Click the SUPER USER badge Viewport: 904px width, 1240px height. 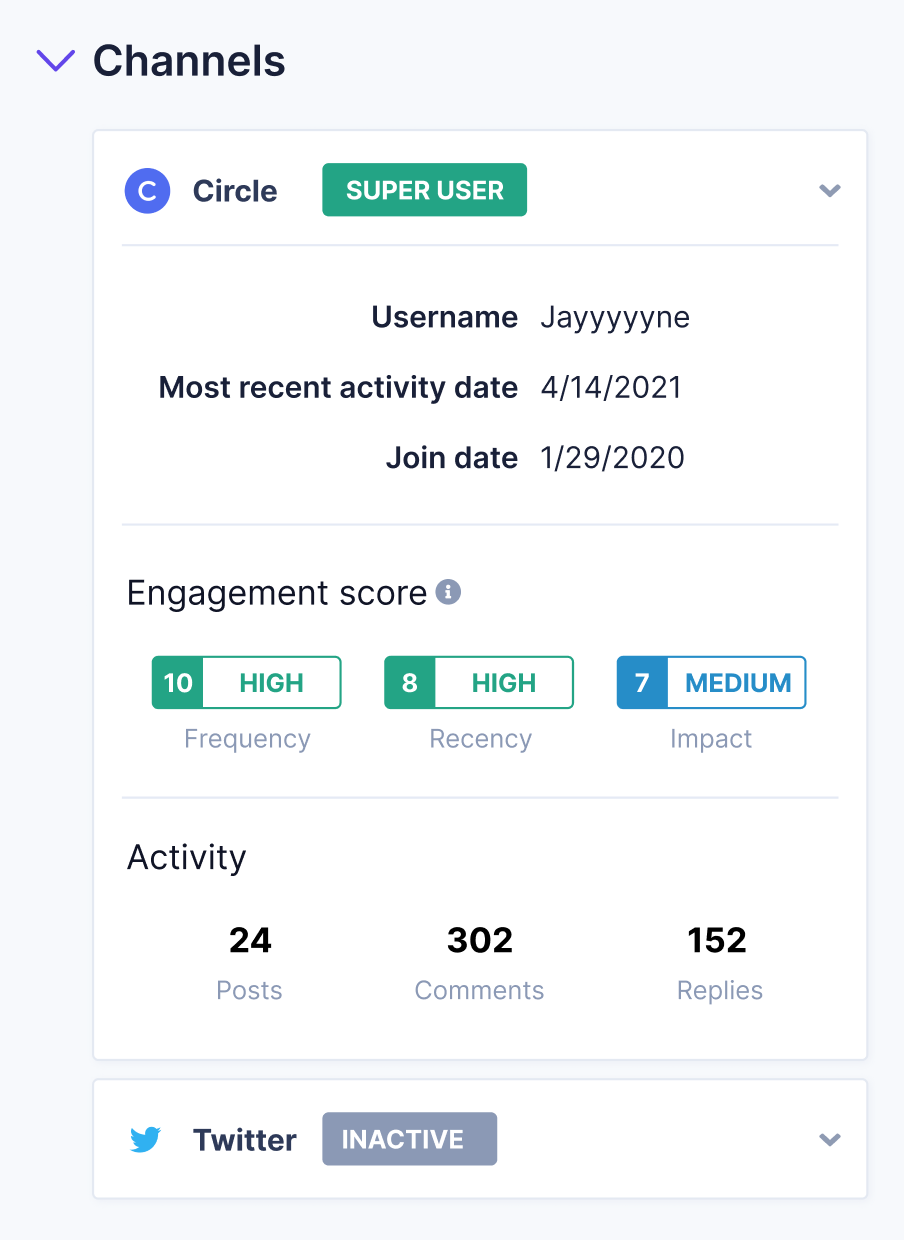(x=424, y=190)
